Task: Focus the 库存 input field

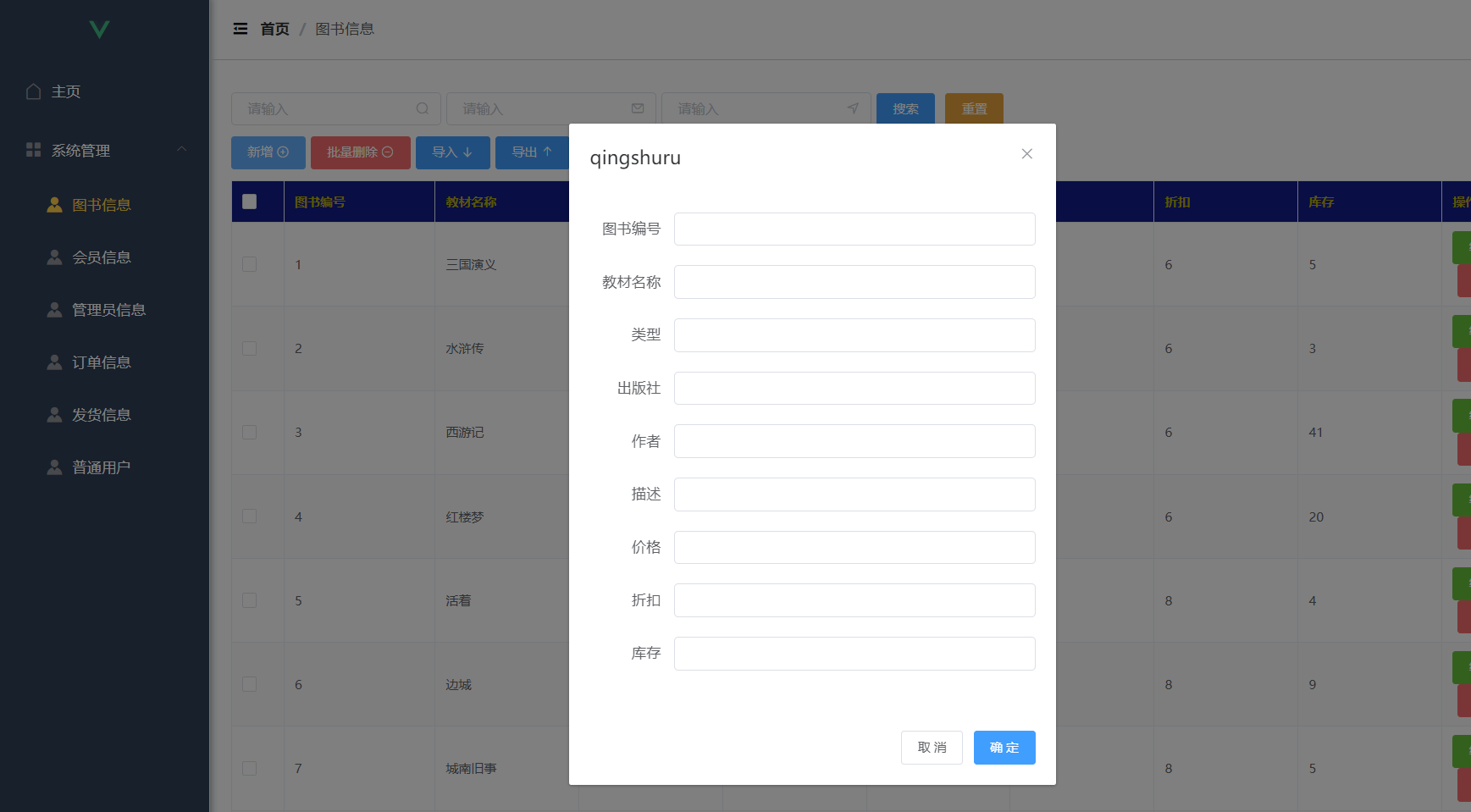Action: point(854,654)
